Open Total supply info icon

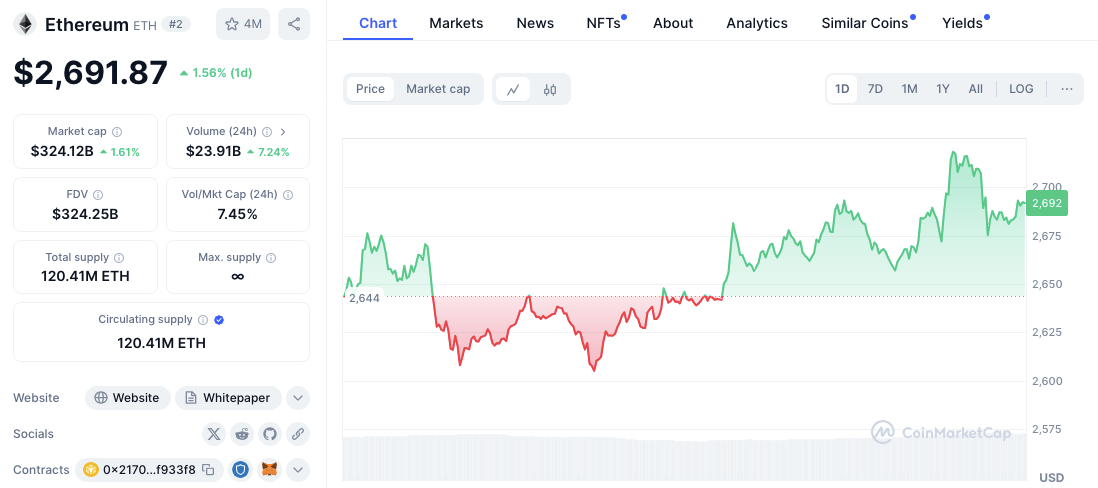[120, 258]
